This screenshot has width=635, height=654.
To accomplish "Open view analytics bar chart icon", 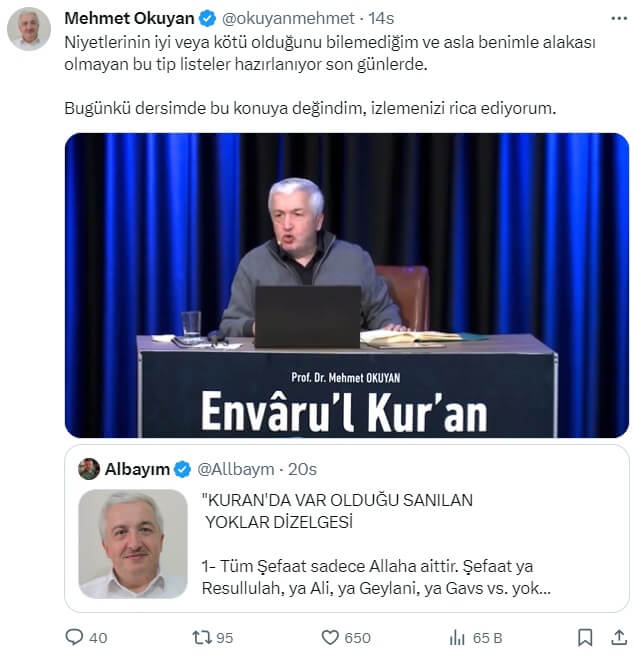I will pos(457,637).
